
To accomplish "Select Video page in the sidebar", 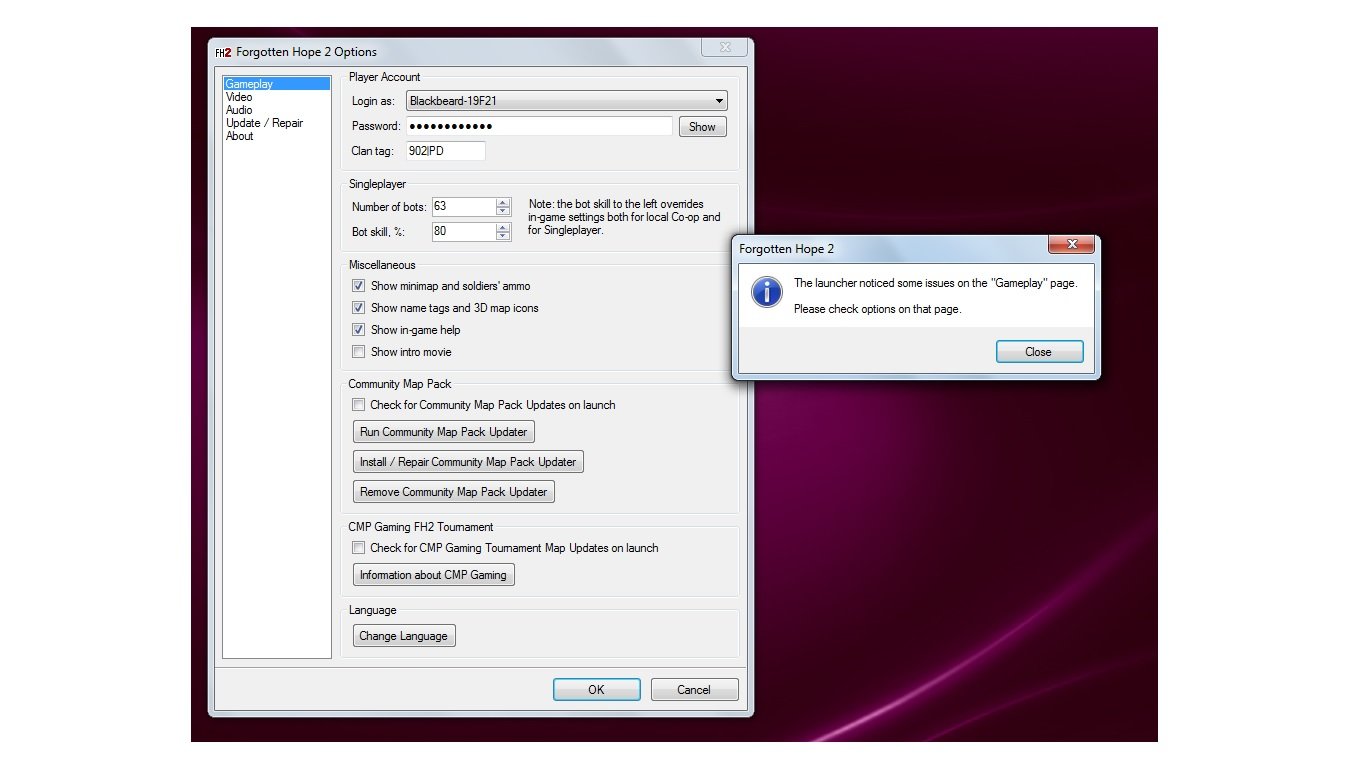I will [239, 97].
